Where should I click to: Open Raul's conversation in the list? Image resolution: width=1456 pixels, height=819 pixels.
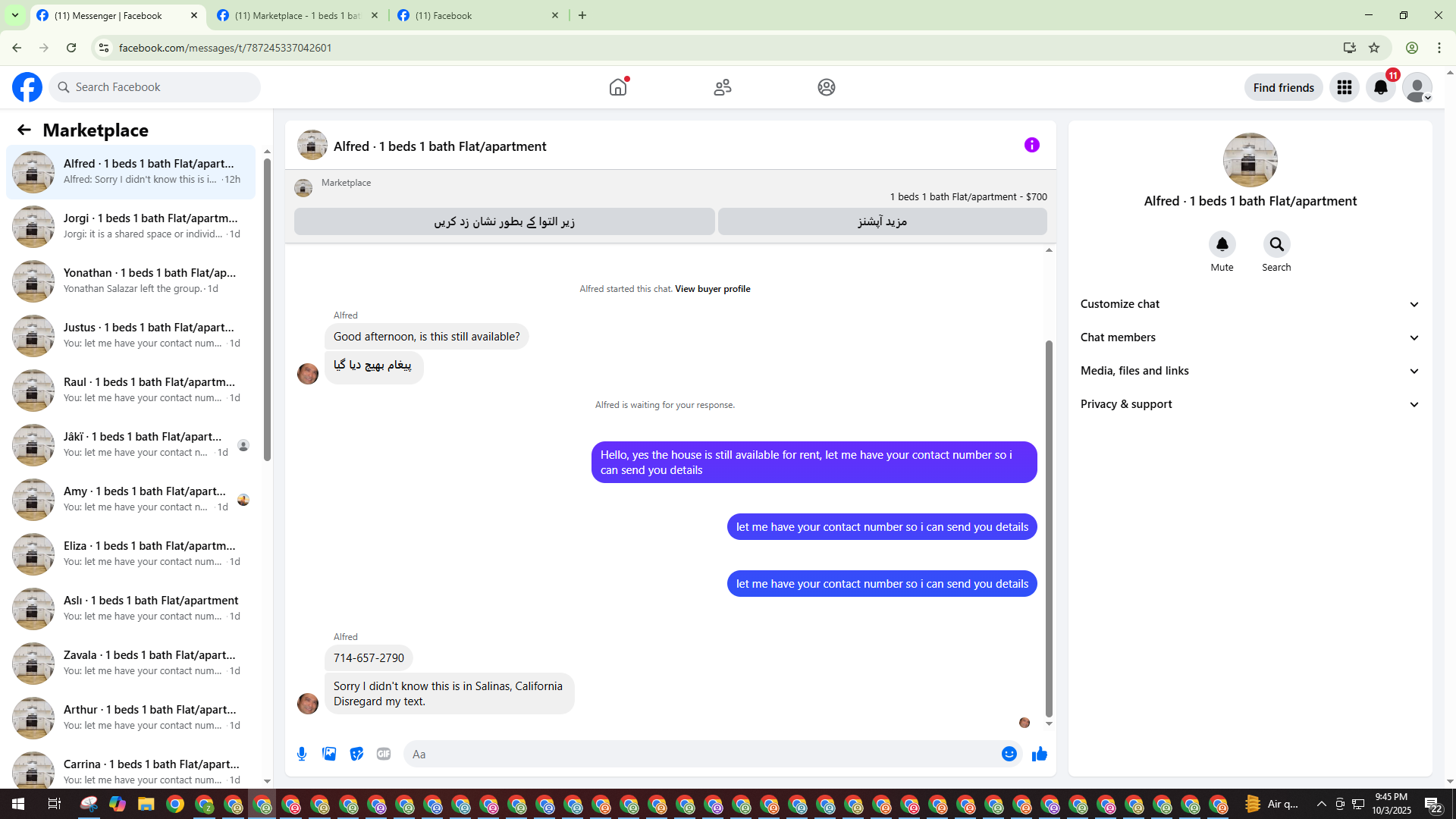coord(131,390)
